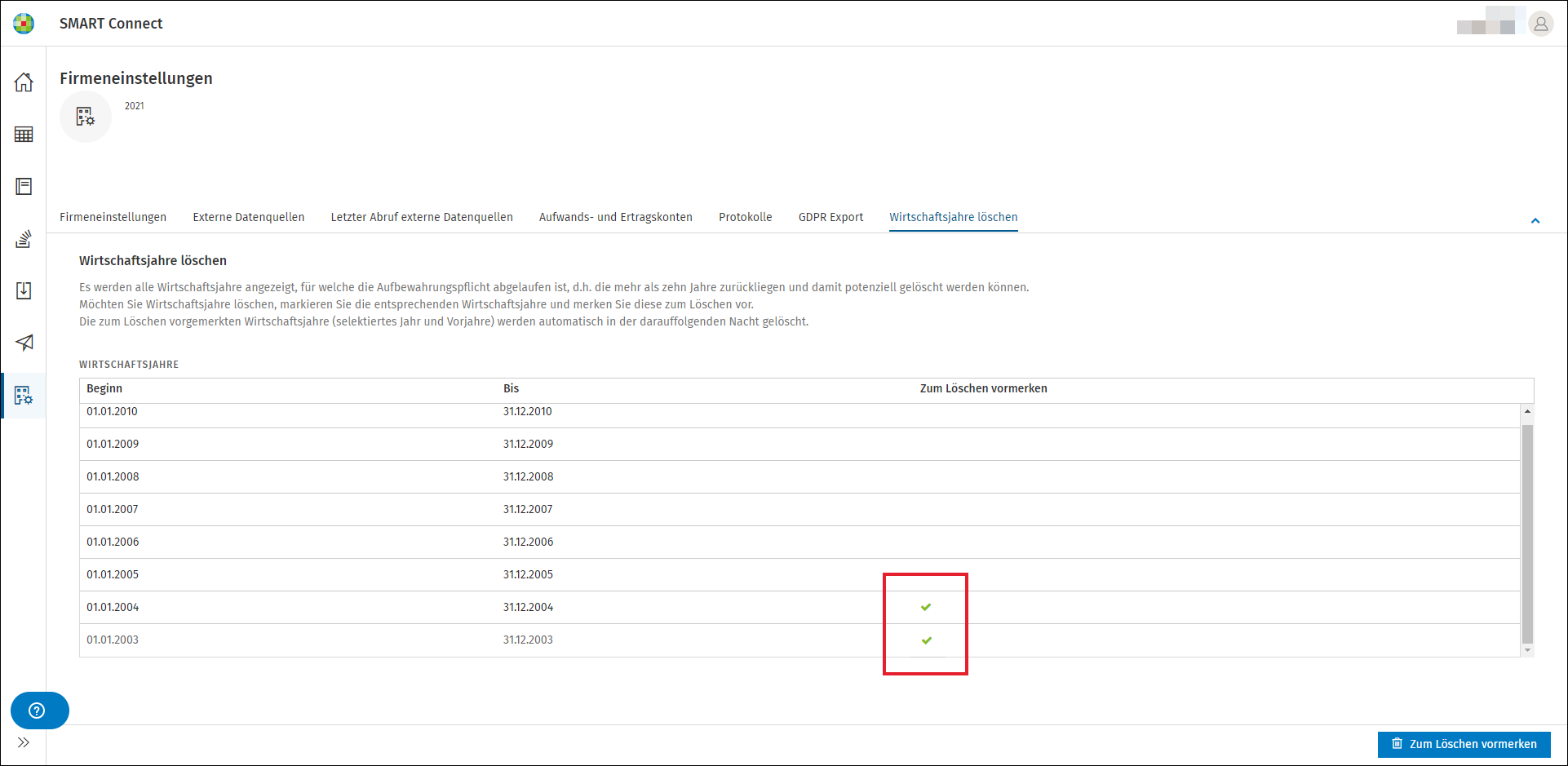
Task: Open the help question mark button
Action: pos(39,711)
